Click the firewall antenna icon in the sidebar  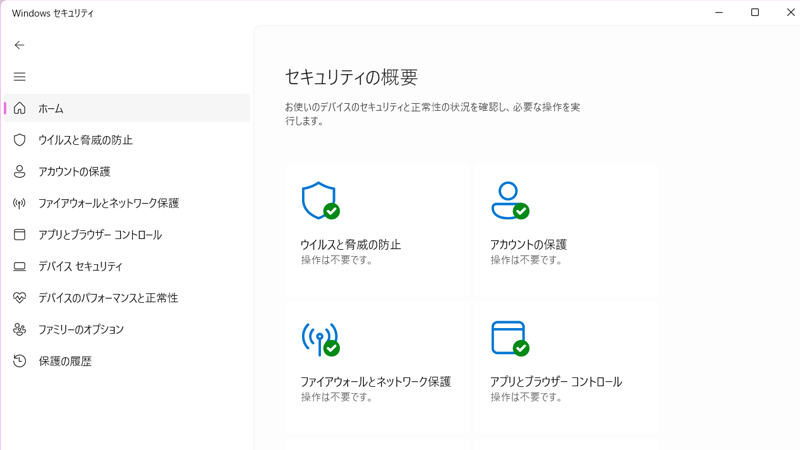coord(19,203)
